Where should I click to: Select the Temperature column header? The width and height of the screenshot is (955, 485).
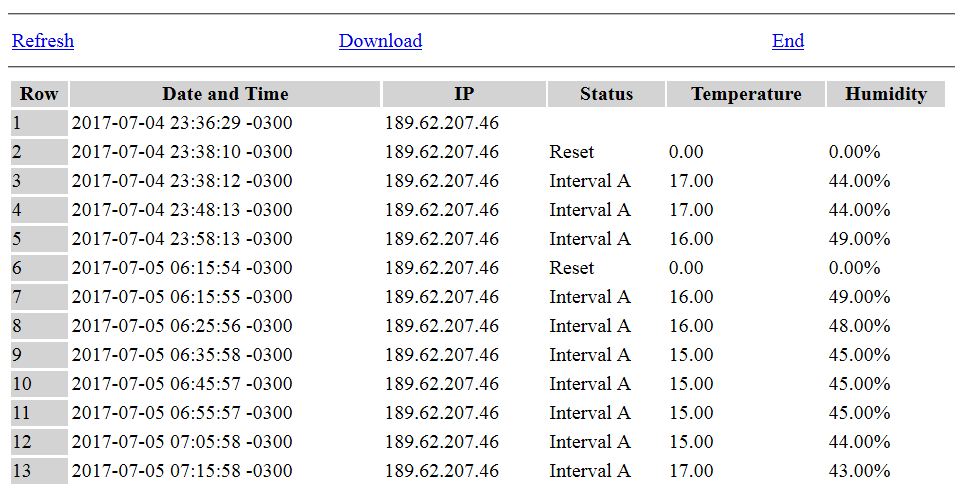(x=745, y=94)
